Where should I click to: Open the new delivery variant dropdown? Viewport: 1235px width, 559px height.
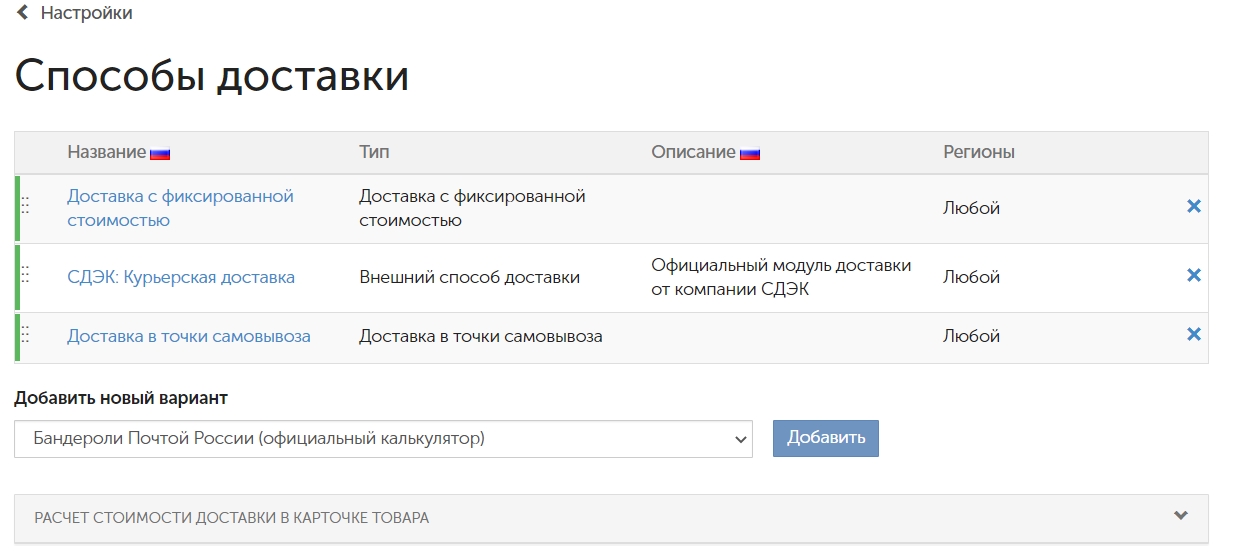click(x=383, y=439)
